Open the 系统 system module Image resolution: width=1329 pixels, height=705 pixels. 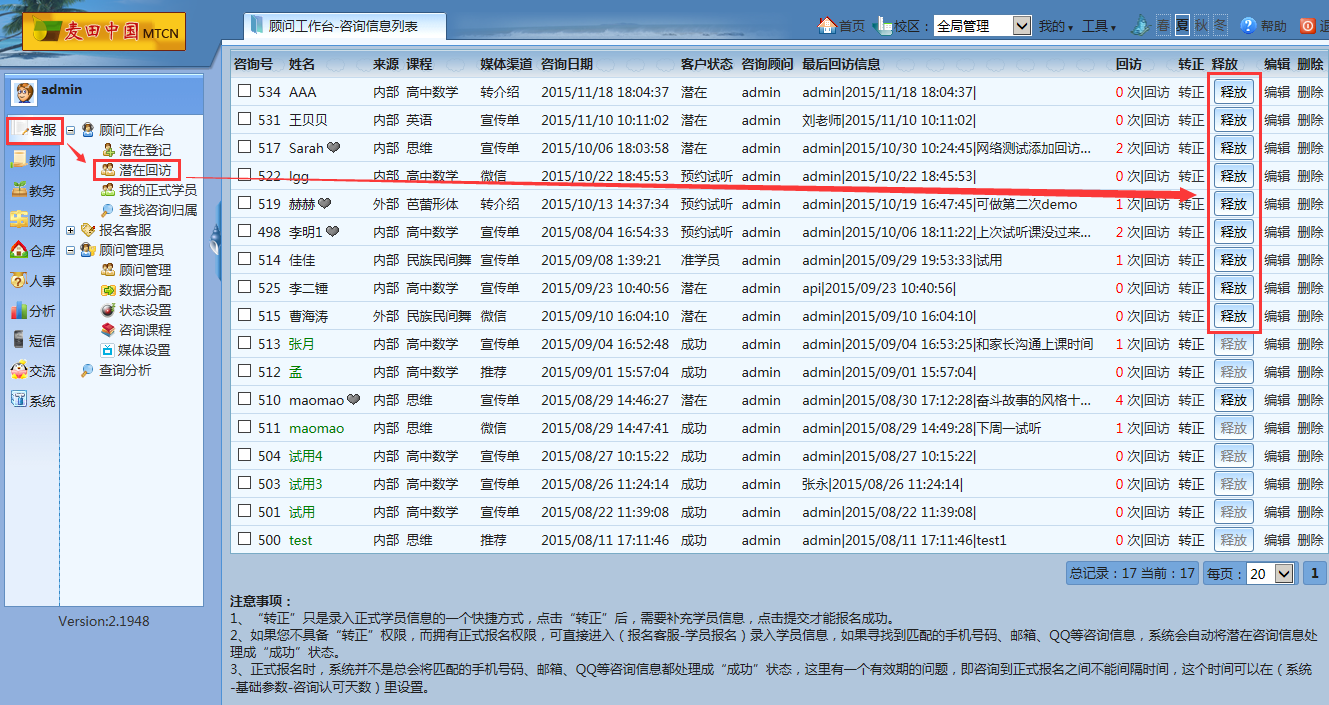[x=33, y=401]
